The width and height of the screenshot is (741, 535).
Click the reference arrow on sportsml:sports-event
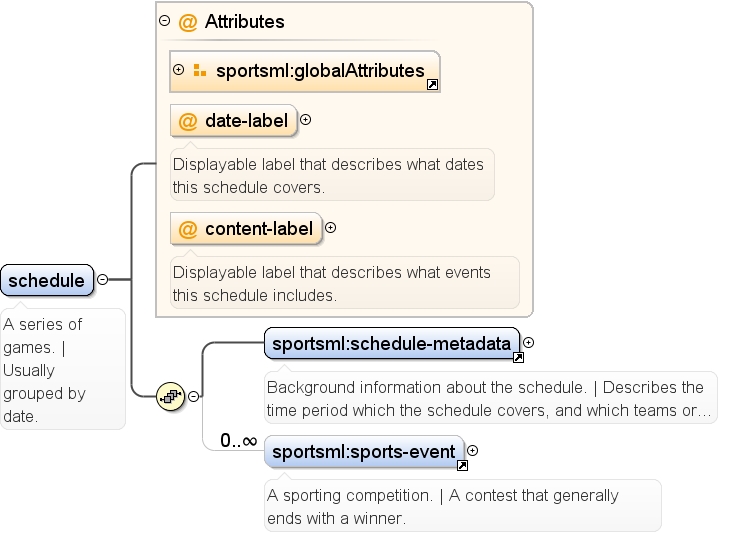click(462, 466)
